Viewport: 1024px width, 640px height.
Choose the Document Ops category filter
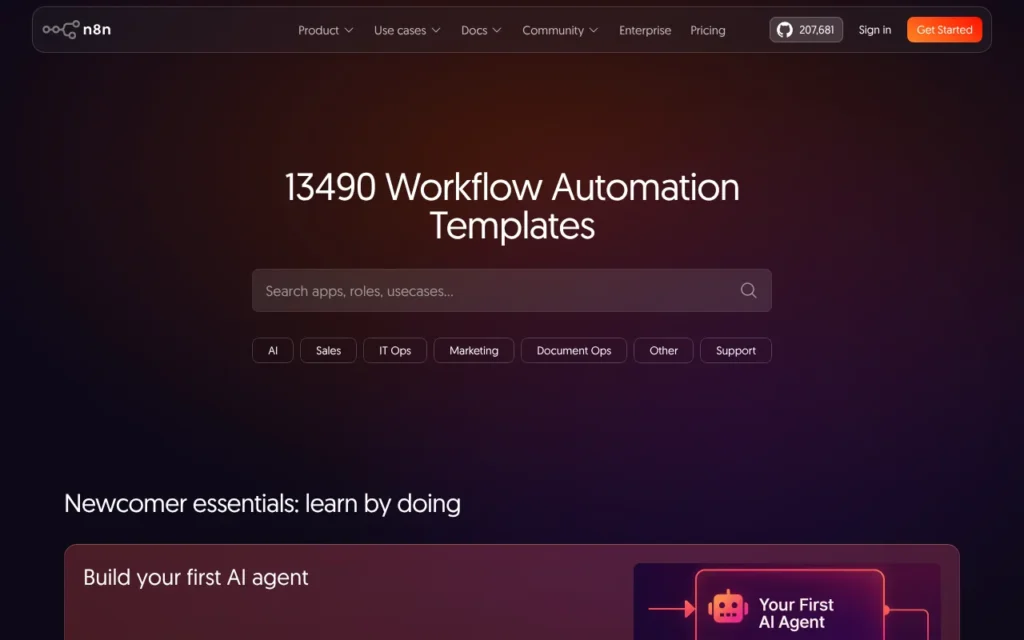pyautogui.click(x=573, y=351)
